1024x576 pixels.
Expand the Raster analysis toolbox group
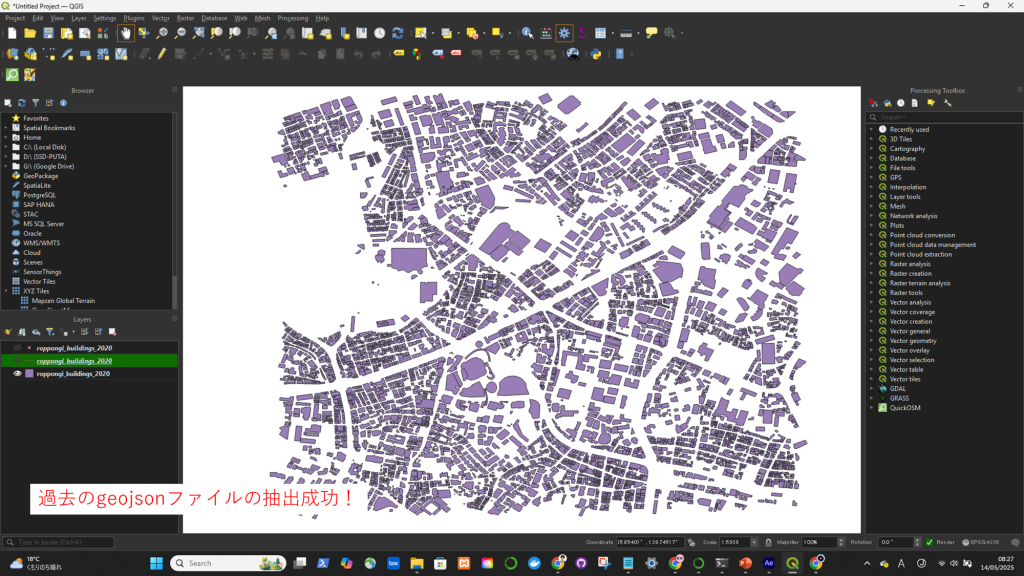[871, 264]
